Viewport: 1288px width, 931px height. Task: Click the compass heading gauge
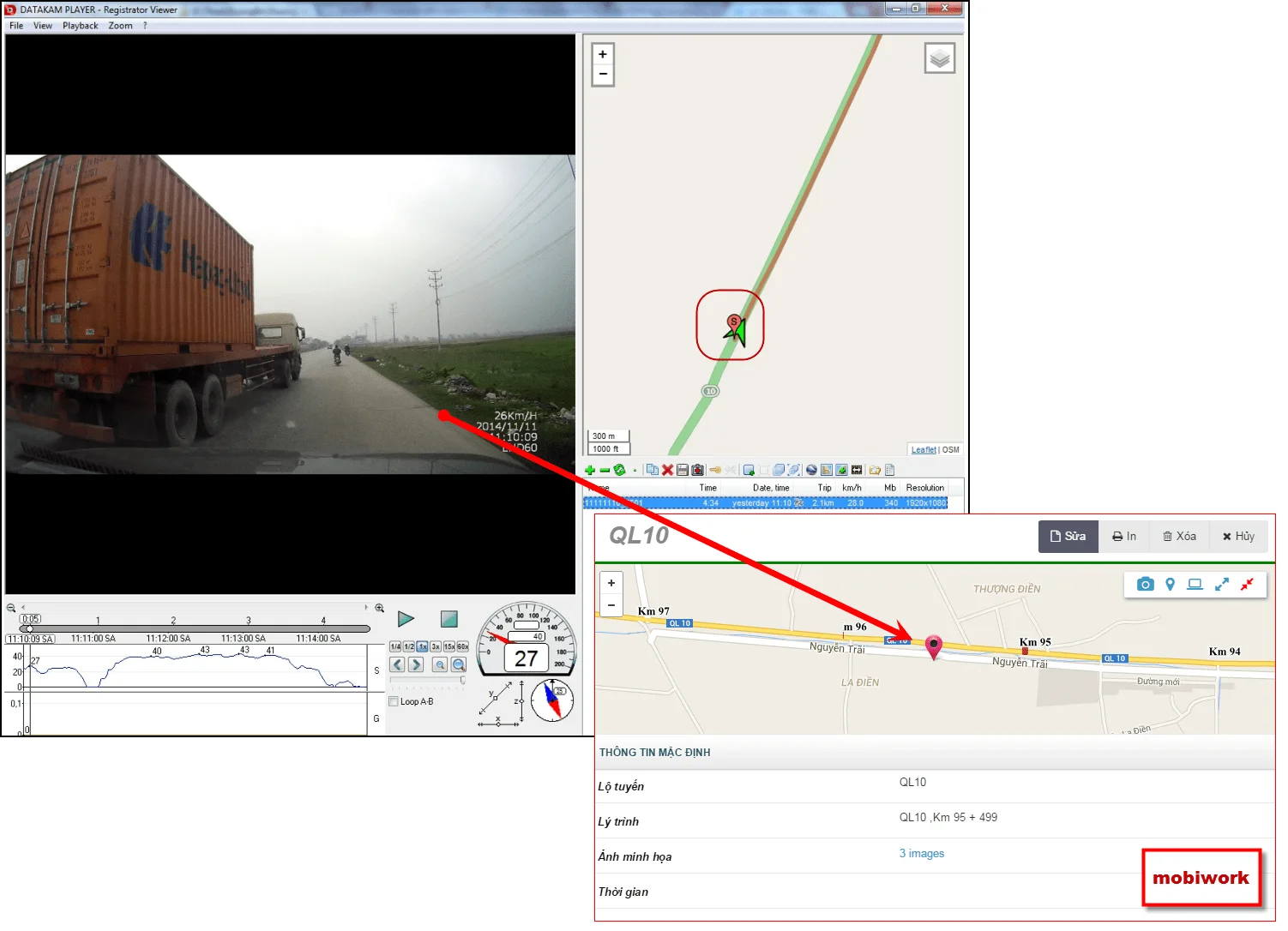(x=551, y=700)
